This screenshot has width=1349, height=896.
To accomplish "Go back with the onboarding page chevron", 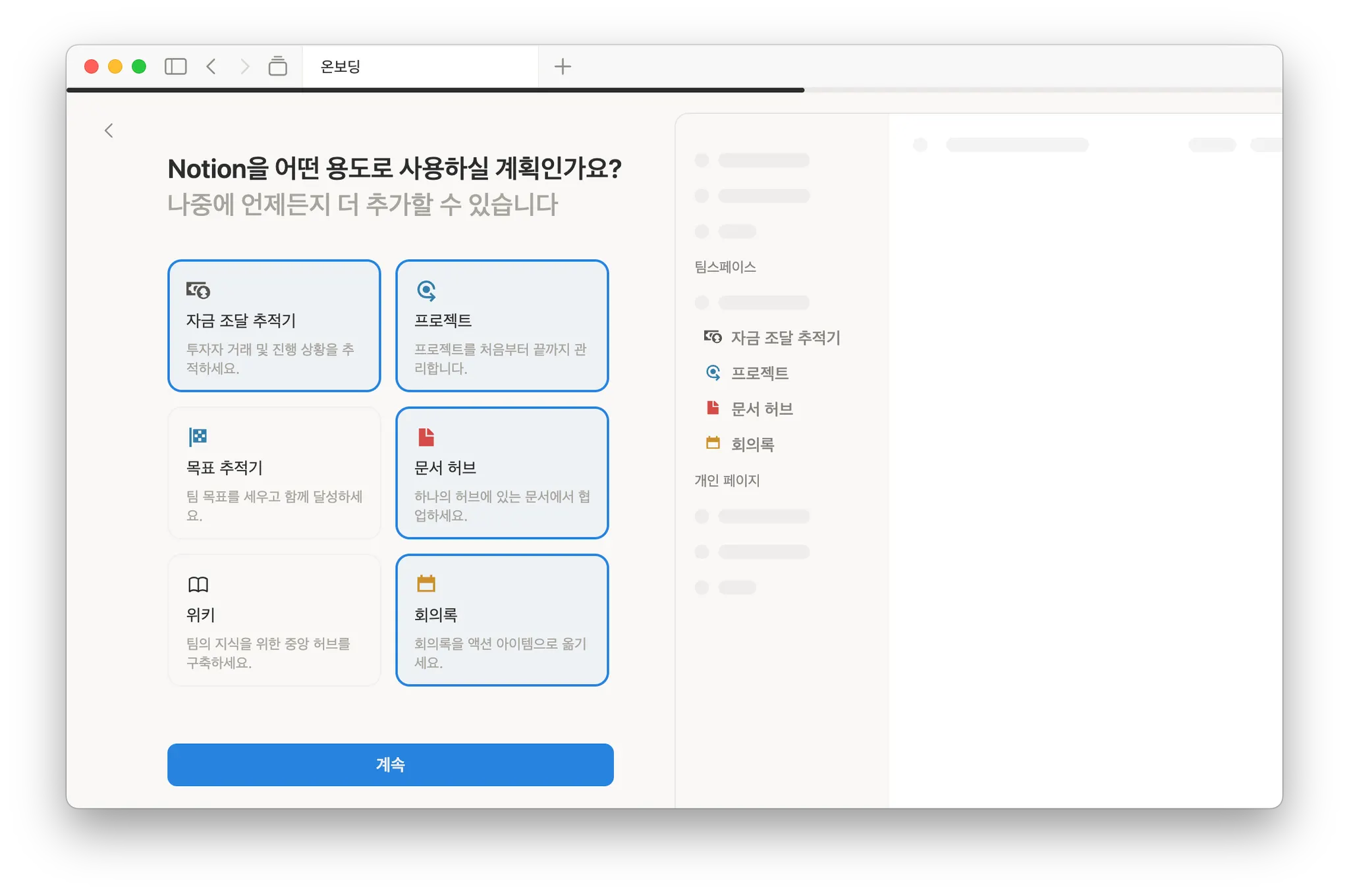I will click(109, 131).
